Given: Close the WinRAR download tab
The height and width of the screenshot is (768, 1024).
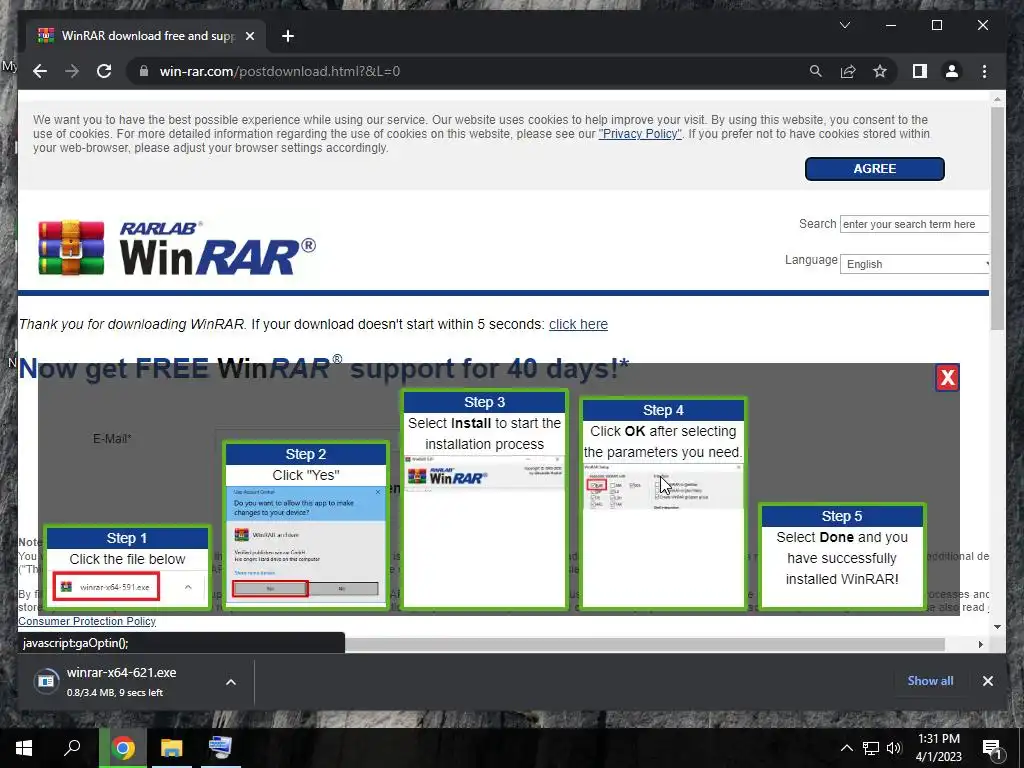Looking at the screenshot, I should click(249, 36).
